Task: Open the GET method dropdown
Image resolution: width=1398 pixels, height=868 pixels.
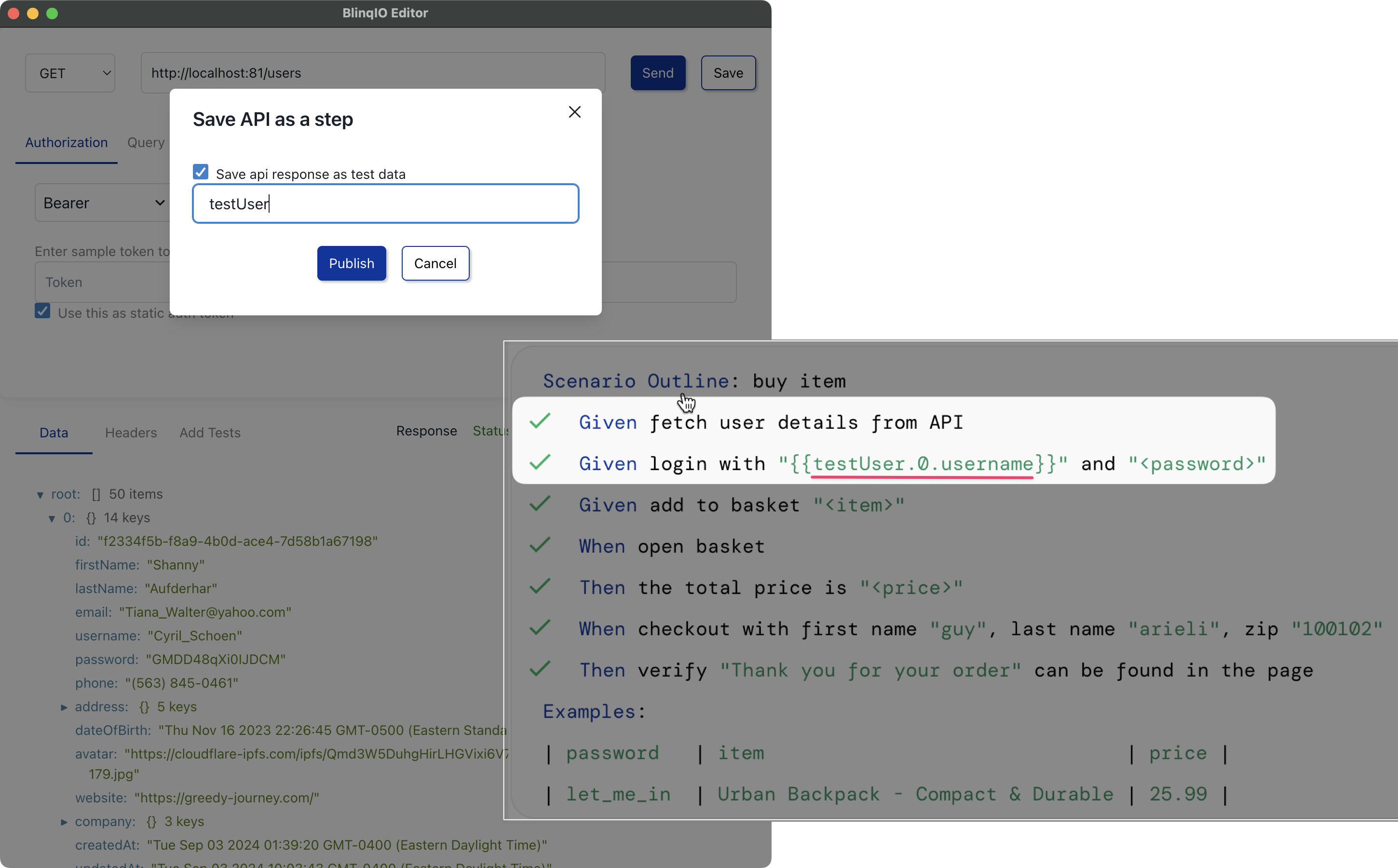Action: point(70,73)
